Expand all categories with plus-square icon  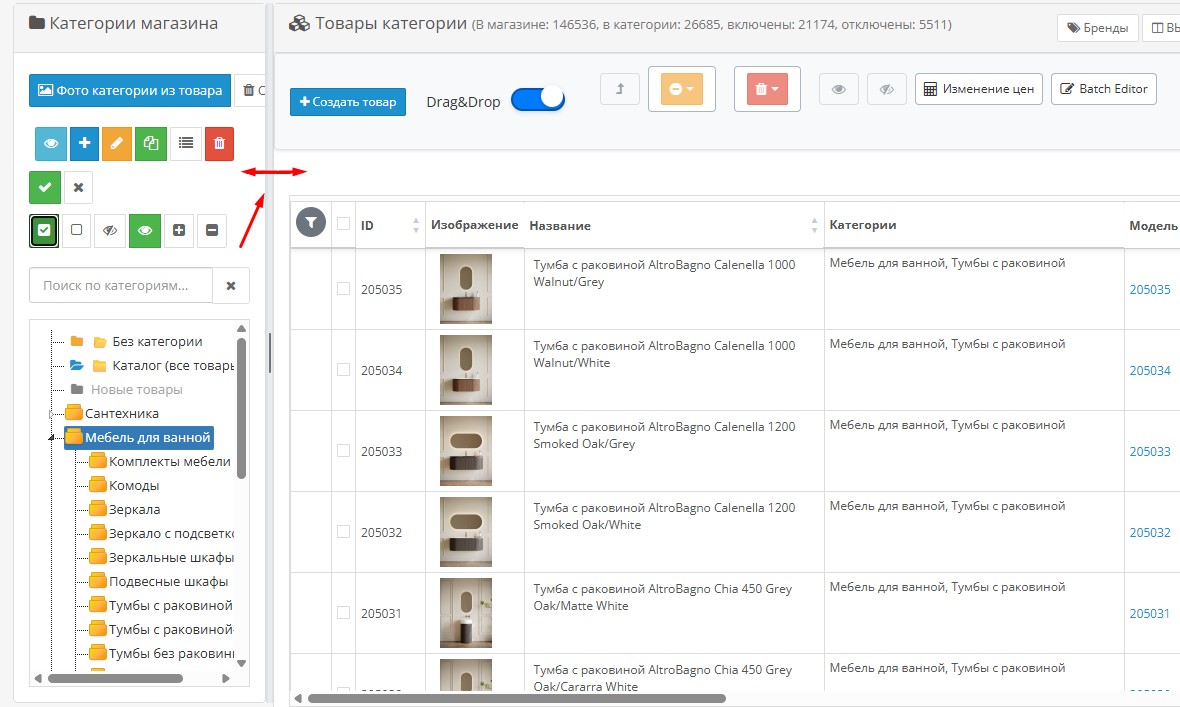(x=179, y=230)
